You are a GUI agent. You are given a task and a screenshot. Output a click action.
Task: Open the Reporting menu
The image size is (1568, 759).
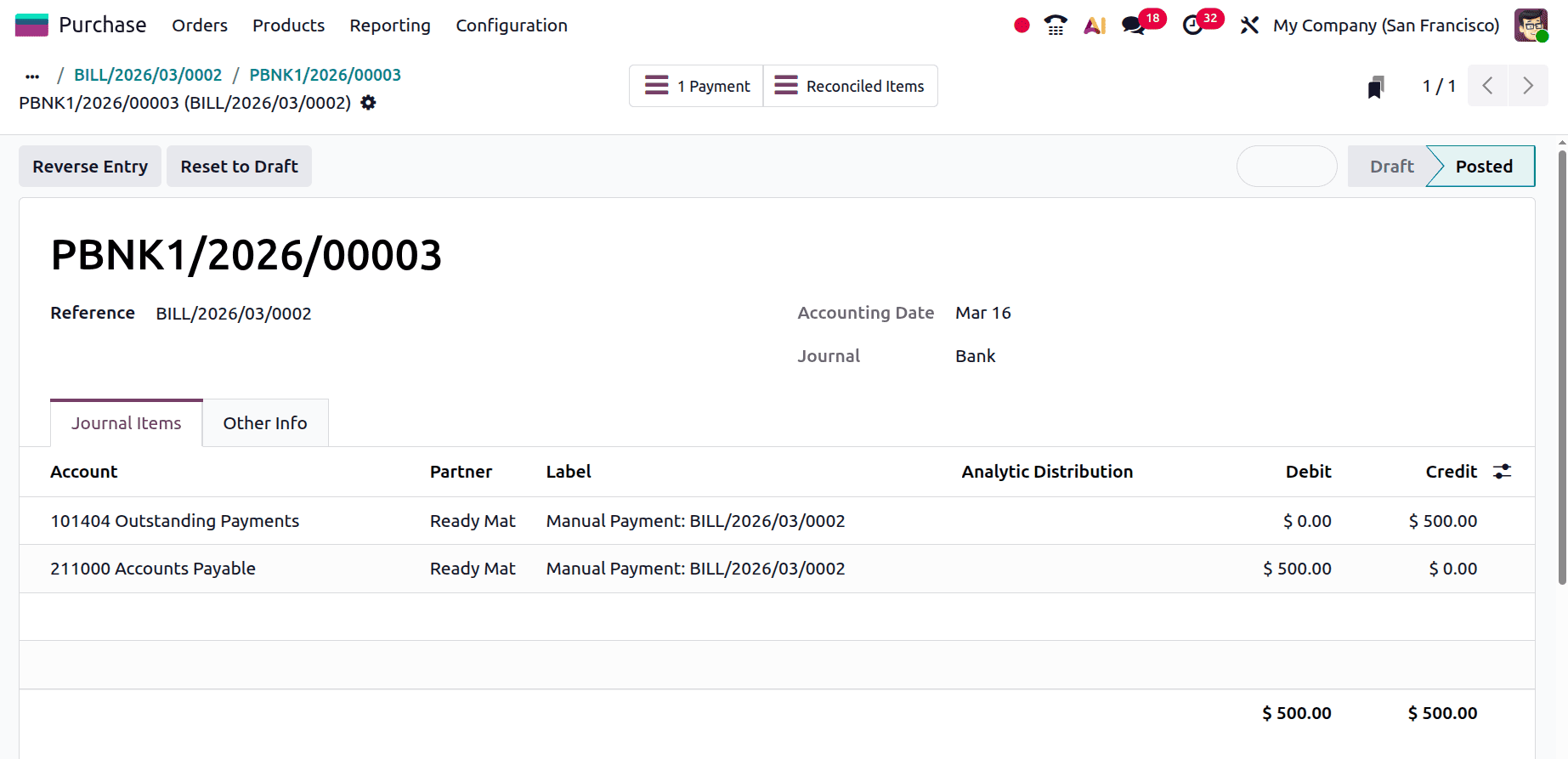point(390,25)
